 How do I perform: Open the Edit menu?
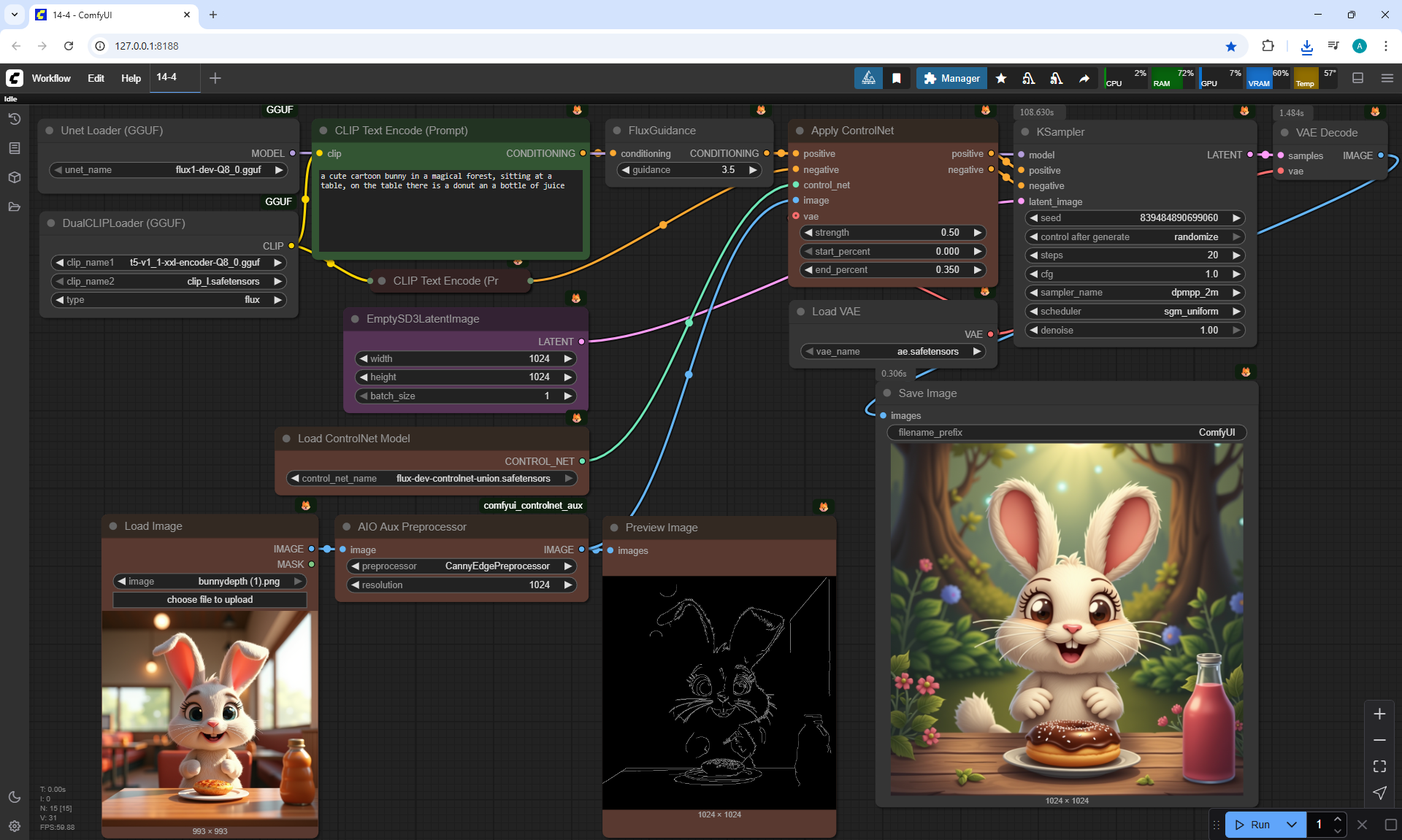pyautogui.click(x=96, y=78)
